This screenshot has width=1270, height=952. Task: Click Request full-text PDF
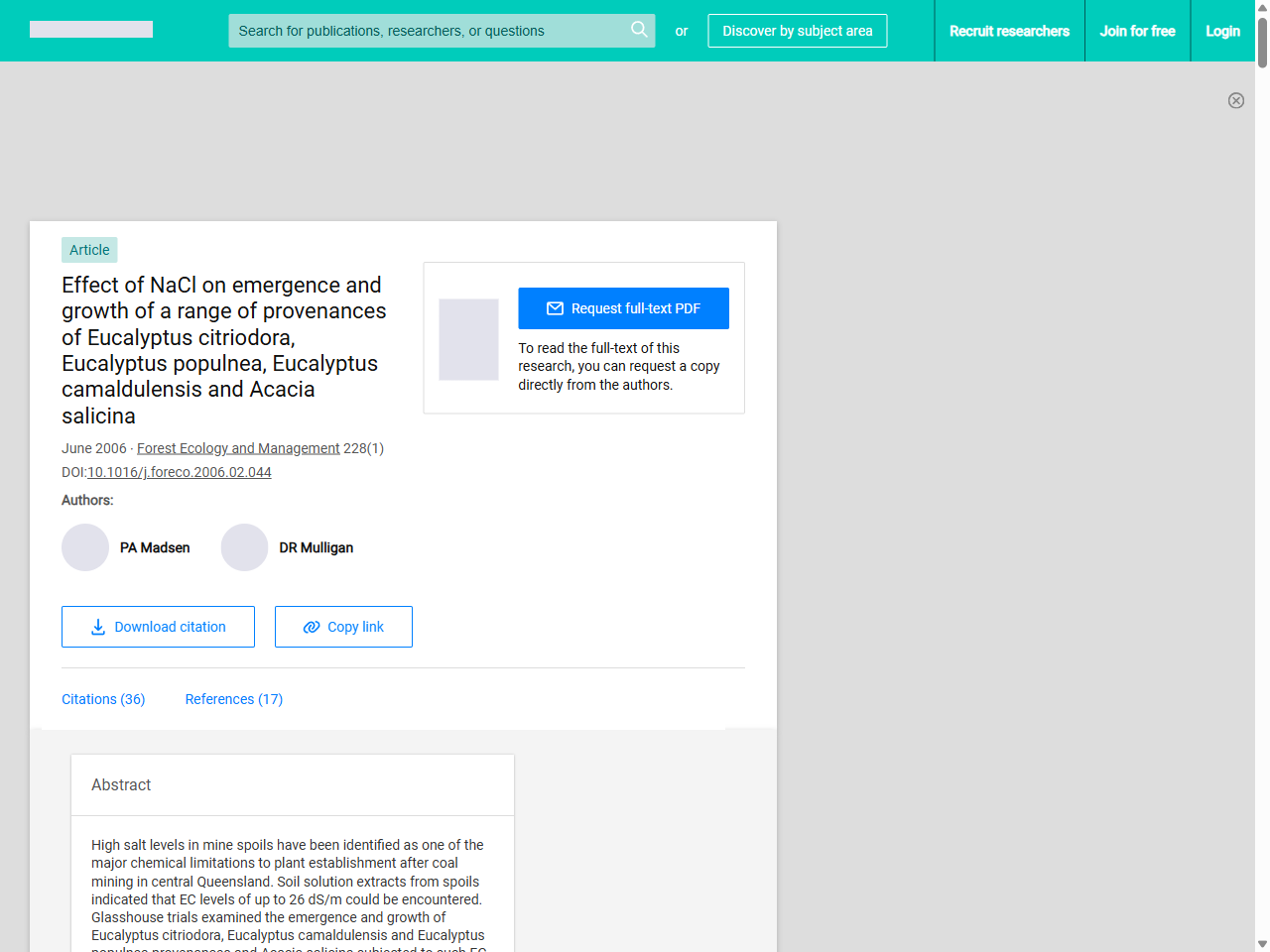pyautogui.click(x=623, y=308)
